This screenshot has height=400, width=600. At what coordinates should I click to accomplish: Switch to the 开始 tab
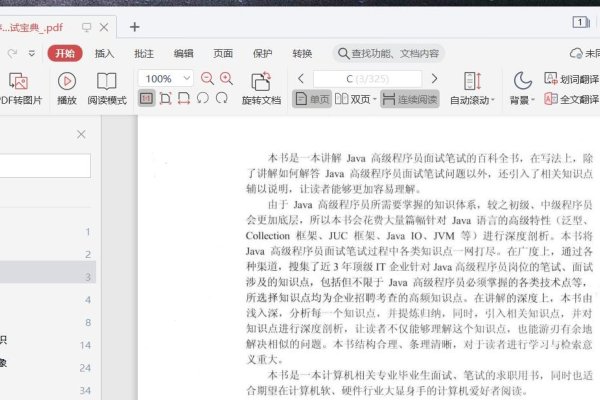[65, 53]
